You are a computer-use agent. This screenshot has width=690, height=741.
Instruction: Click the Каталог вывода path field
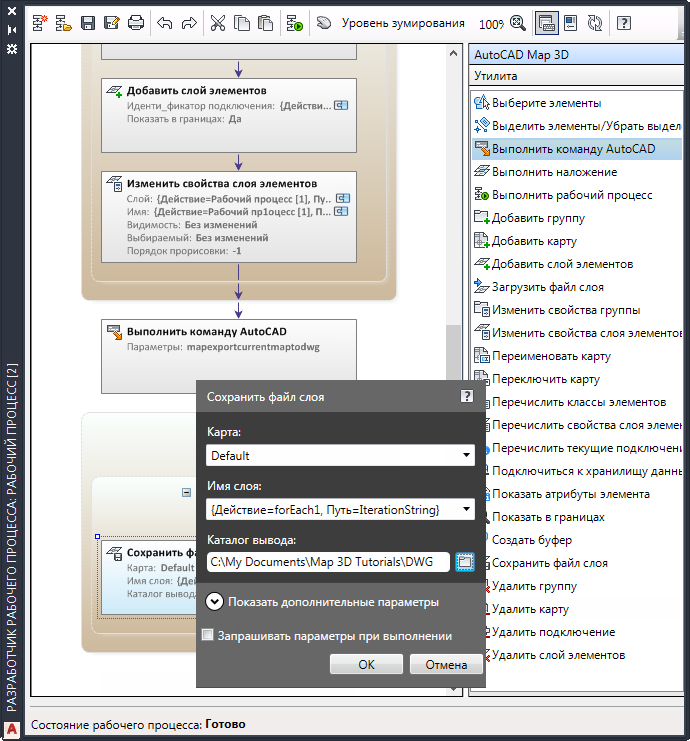coord(328,562)
